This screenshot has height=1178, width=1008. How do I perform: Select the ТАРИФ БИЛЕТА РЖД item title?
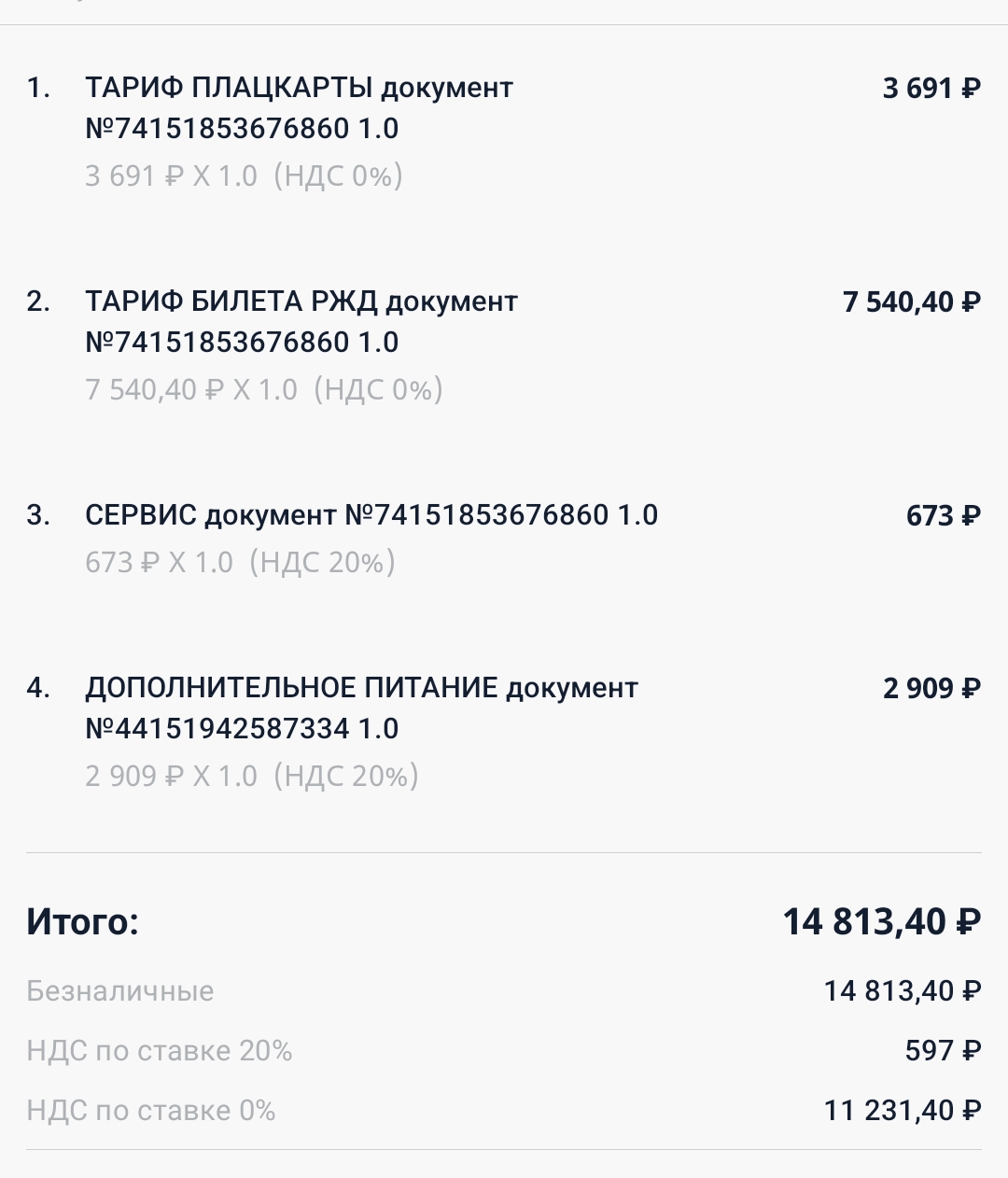click(301, 321)
